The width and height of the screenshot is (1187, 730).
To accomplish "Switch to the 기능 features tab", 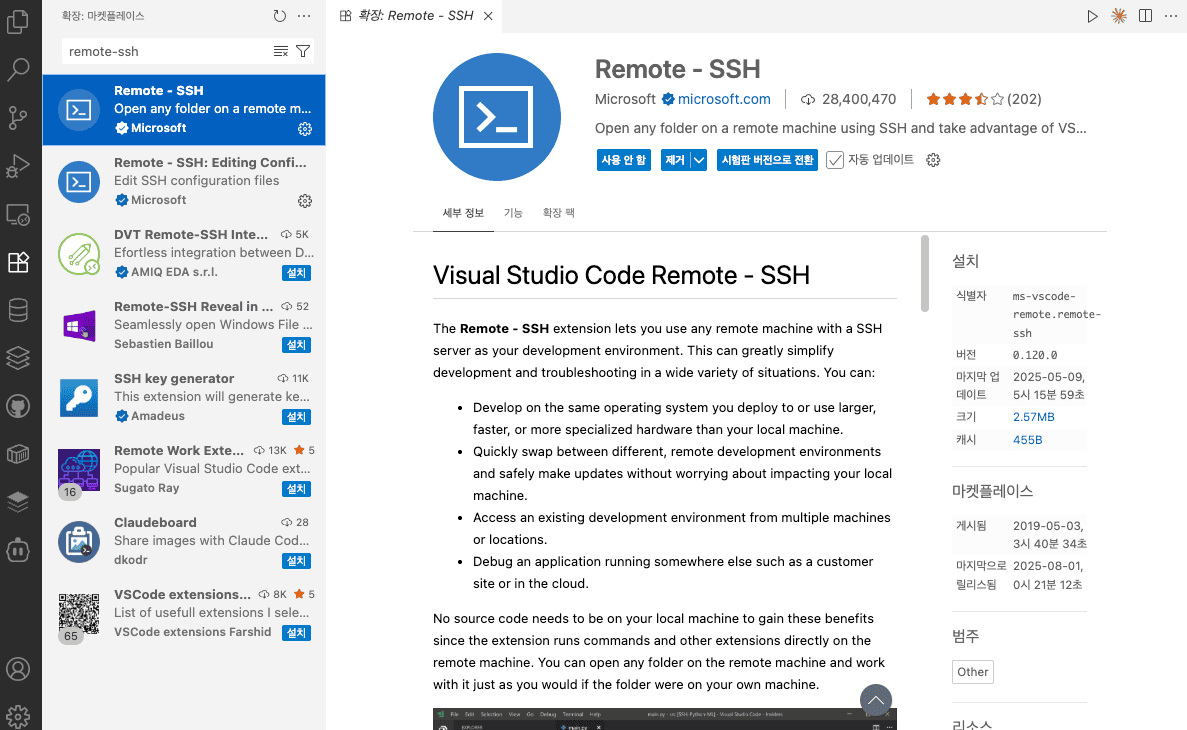I will [513, 213].
